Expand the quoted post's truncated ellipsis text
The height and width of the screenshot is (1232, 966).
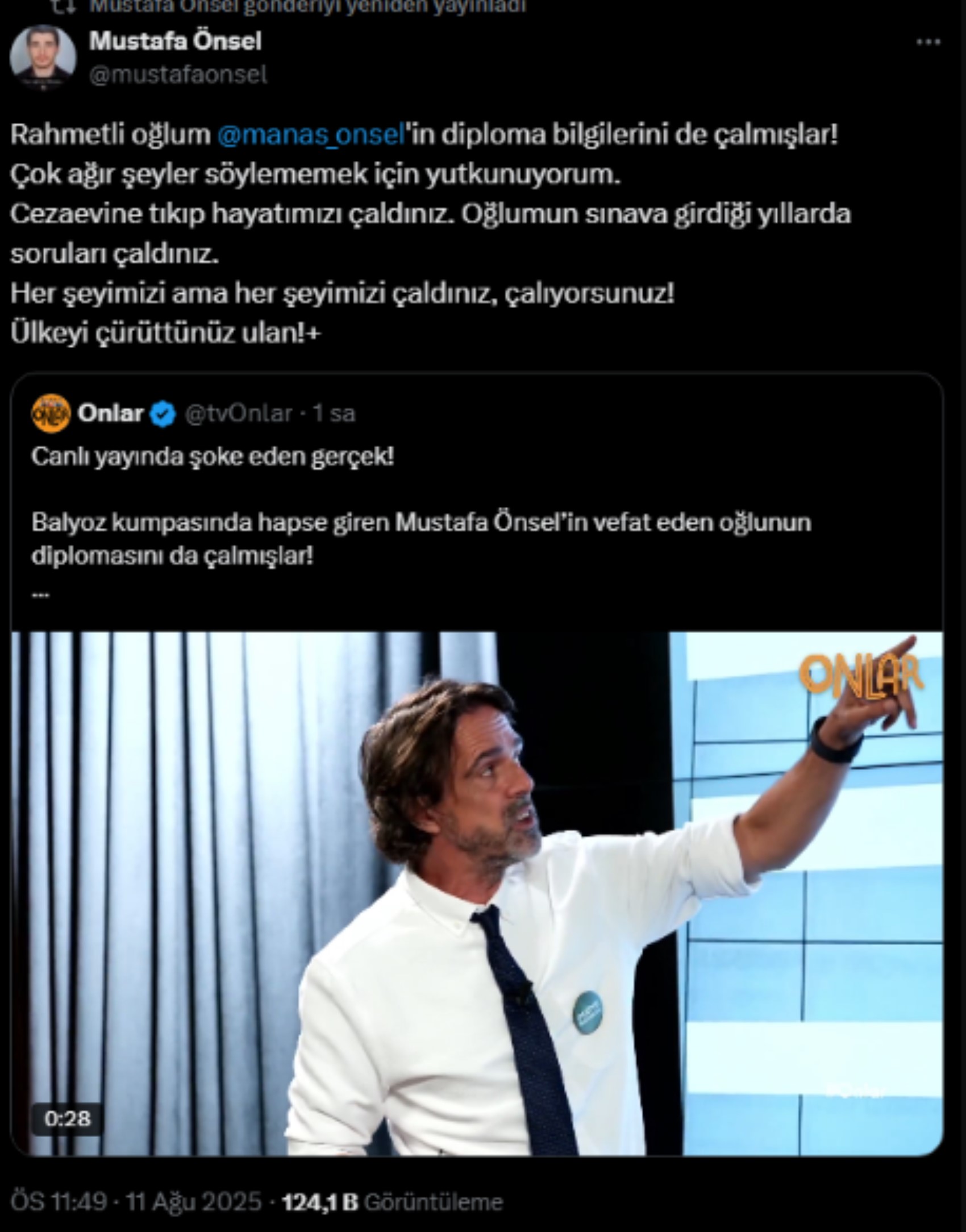pyautogui.click(x=40, y=595)
